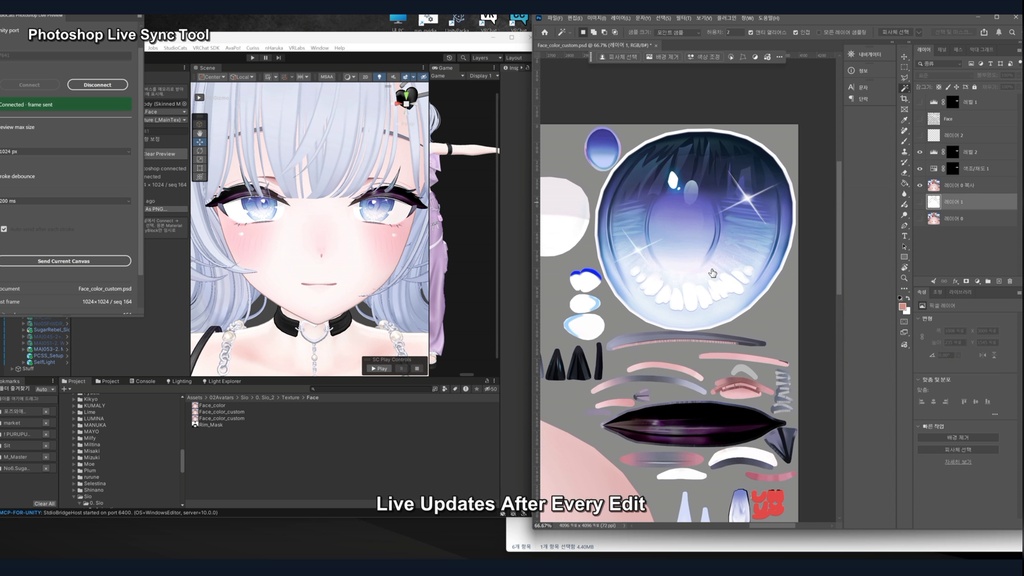Select the Magic Wand tool
The height and width of the screenshot is (576, 1024).
coord(904,88)
